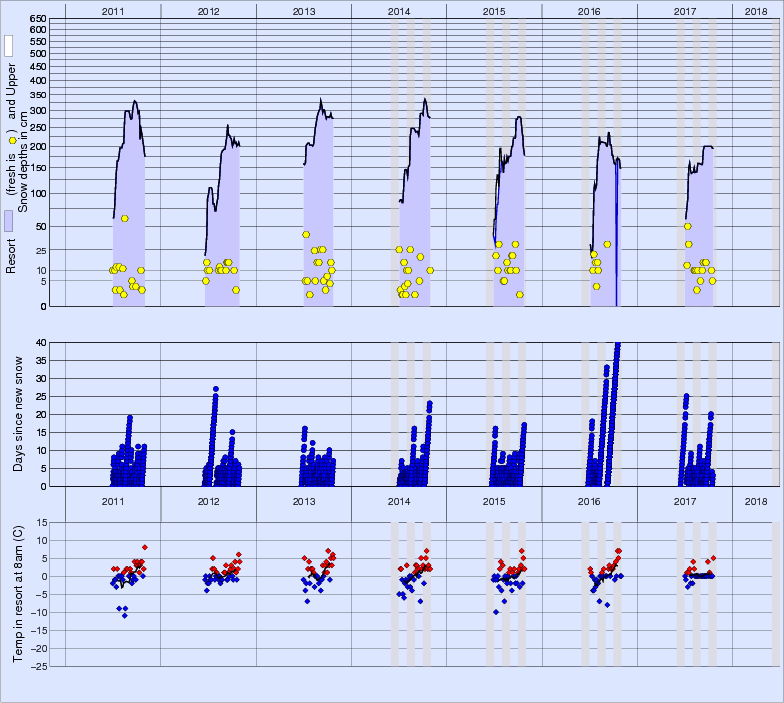Choose 2013 in the top year header
Image resolution: width=784 pixels, height=703 pixels.
click(304, 10)
